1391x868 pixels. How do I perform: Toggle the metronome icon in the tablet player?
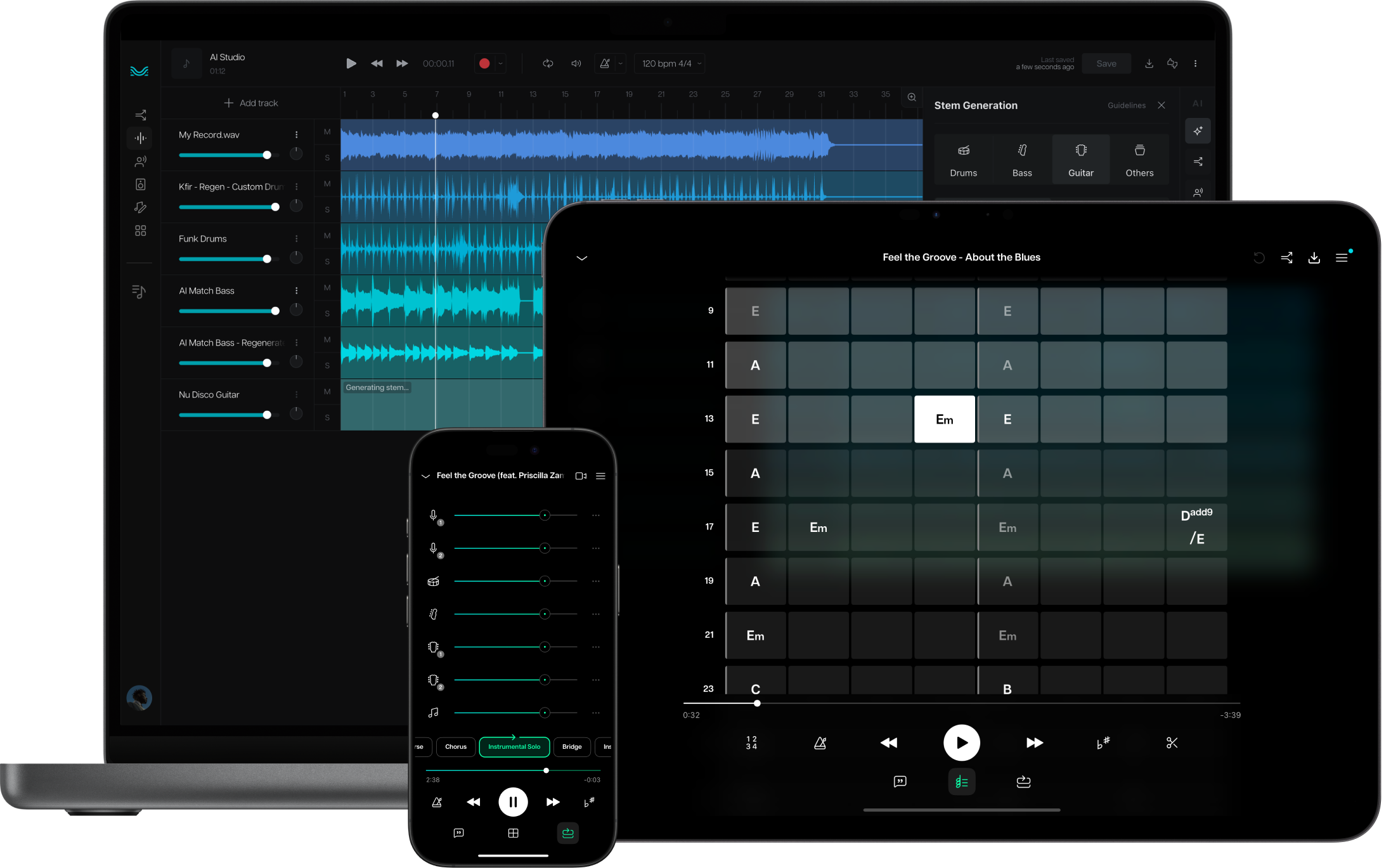820,742
